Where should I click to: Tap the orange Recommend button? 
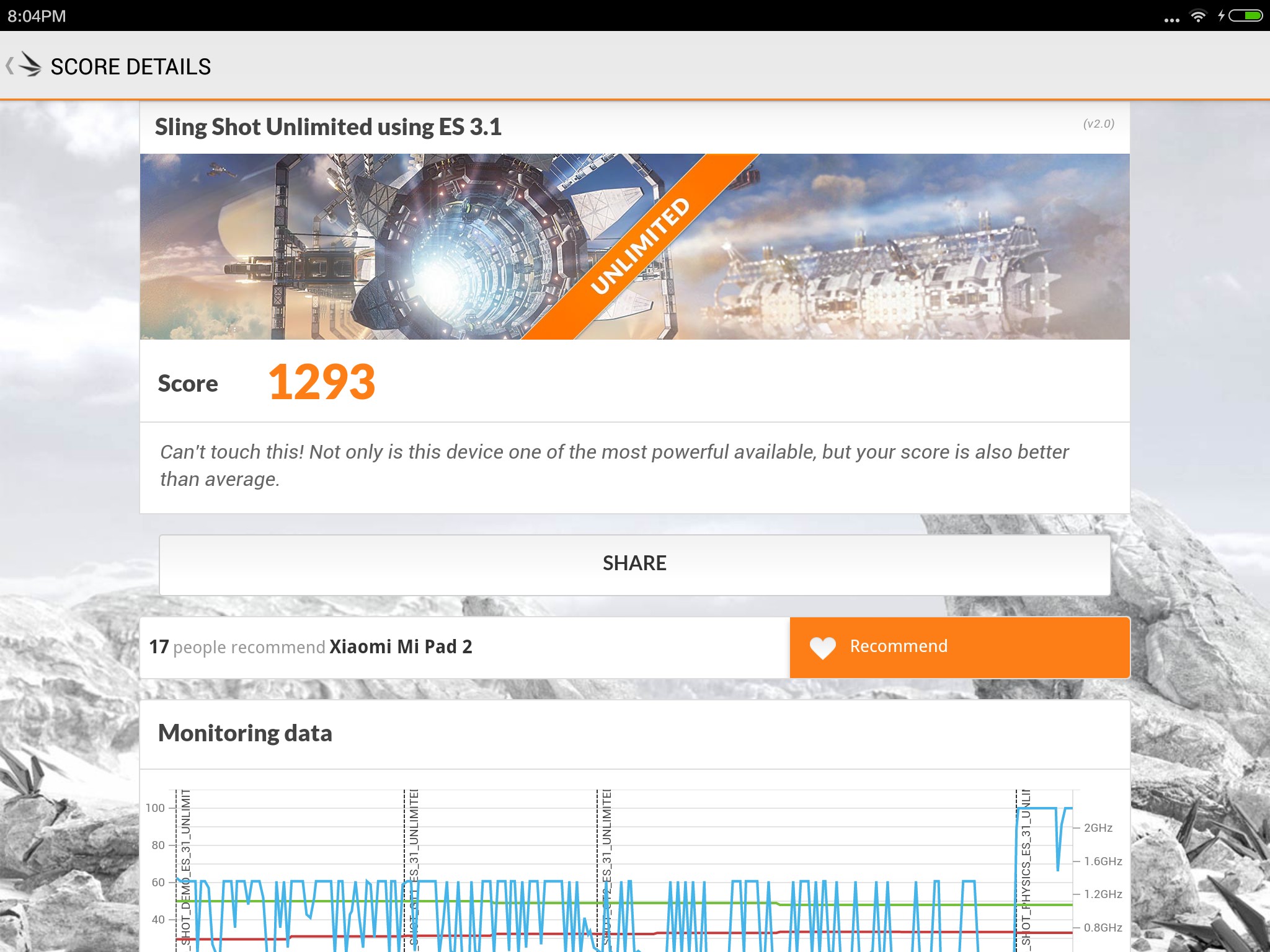959,647
